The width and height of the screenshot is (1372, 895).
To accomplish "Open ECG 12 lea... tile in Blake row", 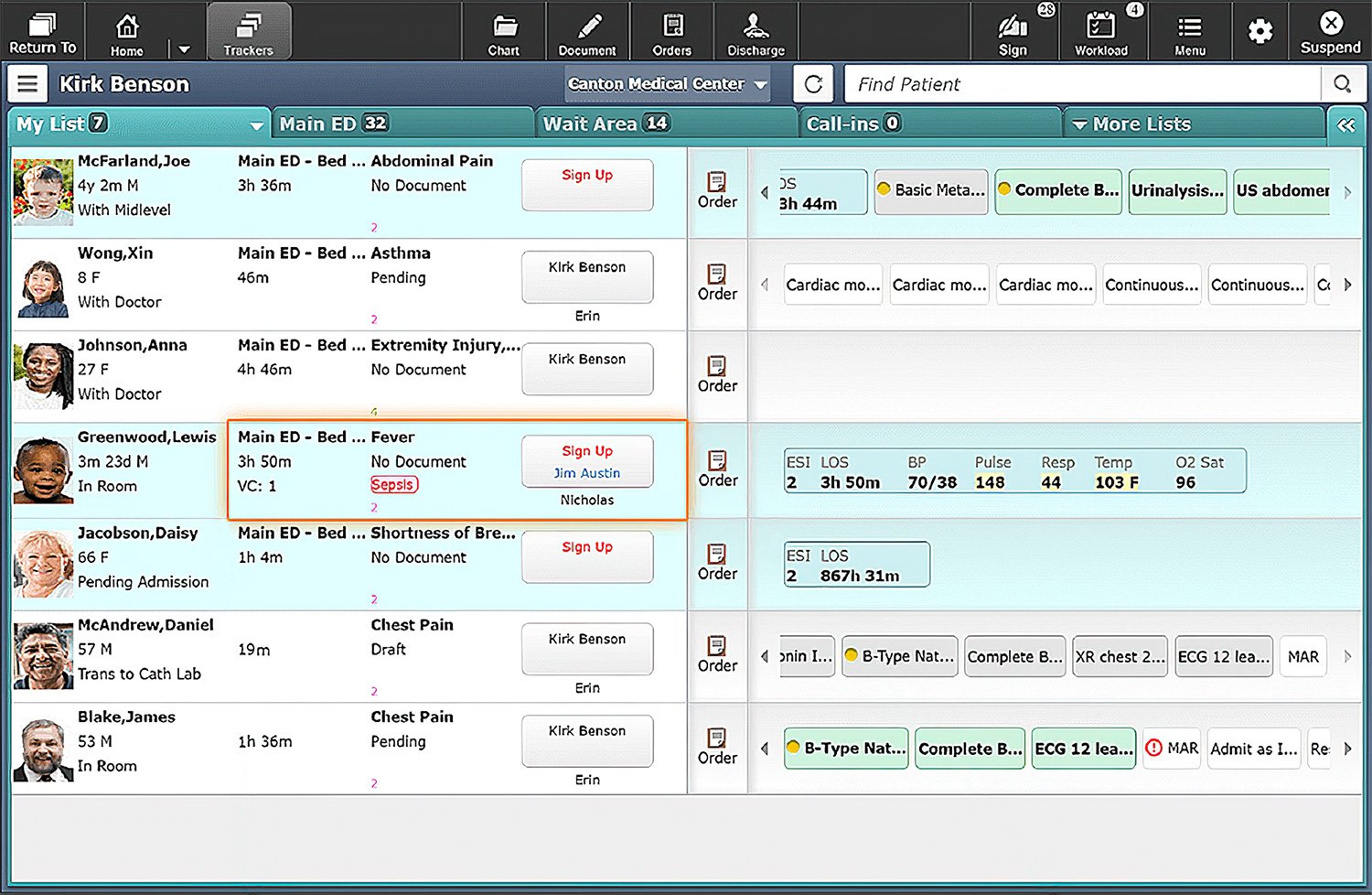I will [1084, 749].
